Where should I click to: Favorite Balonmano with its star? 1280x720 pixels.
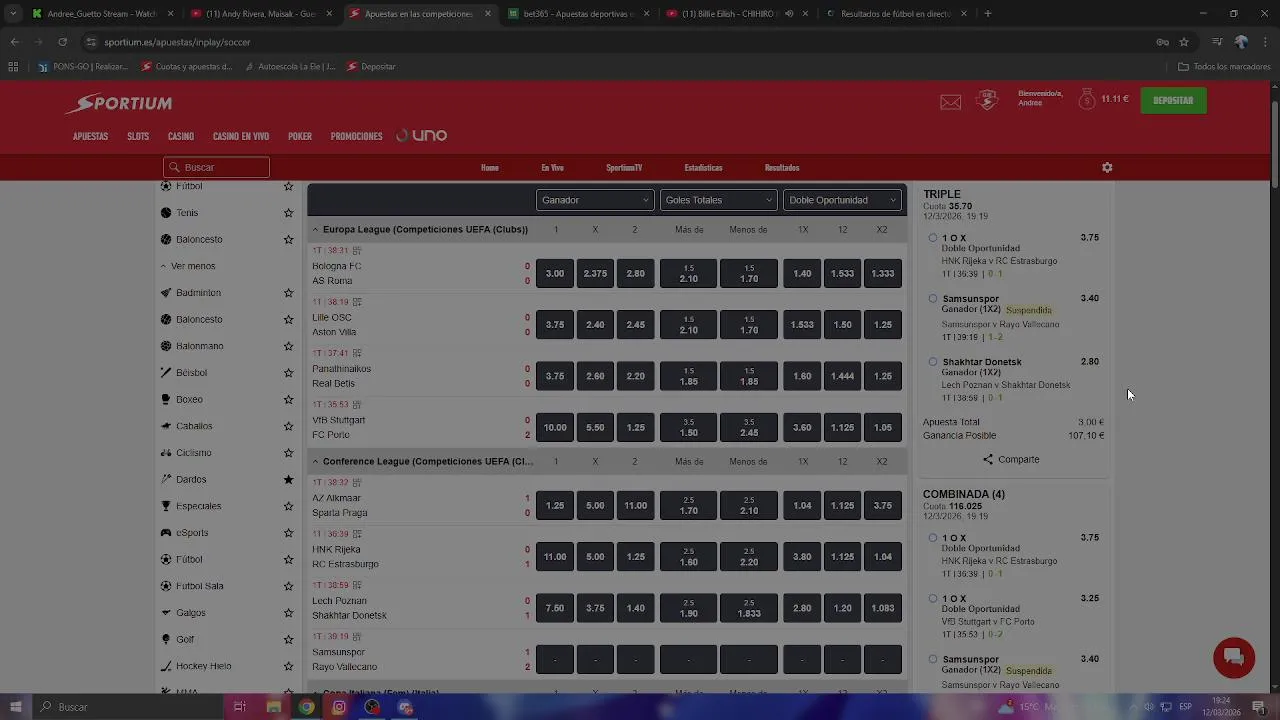[288, 346]
